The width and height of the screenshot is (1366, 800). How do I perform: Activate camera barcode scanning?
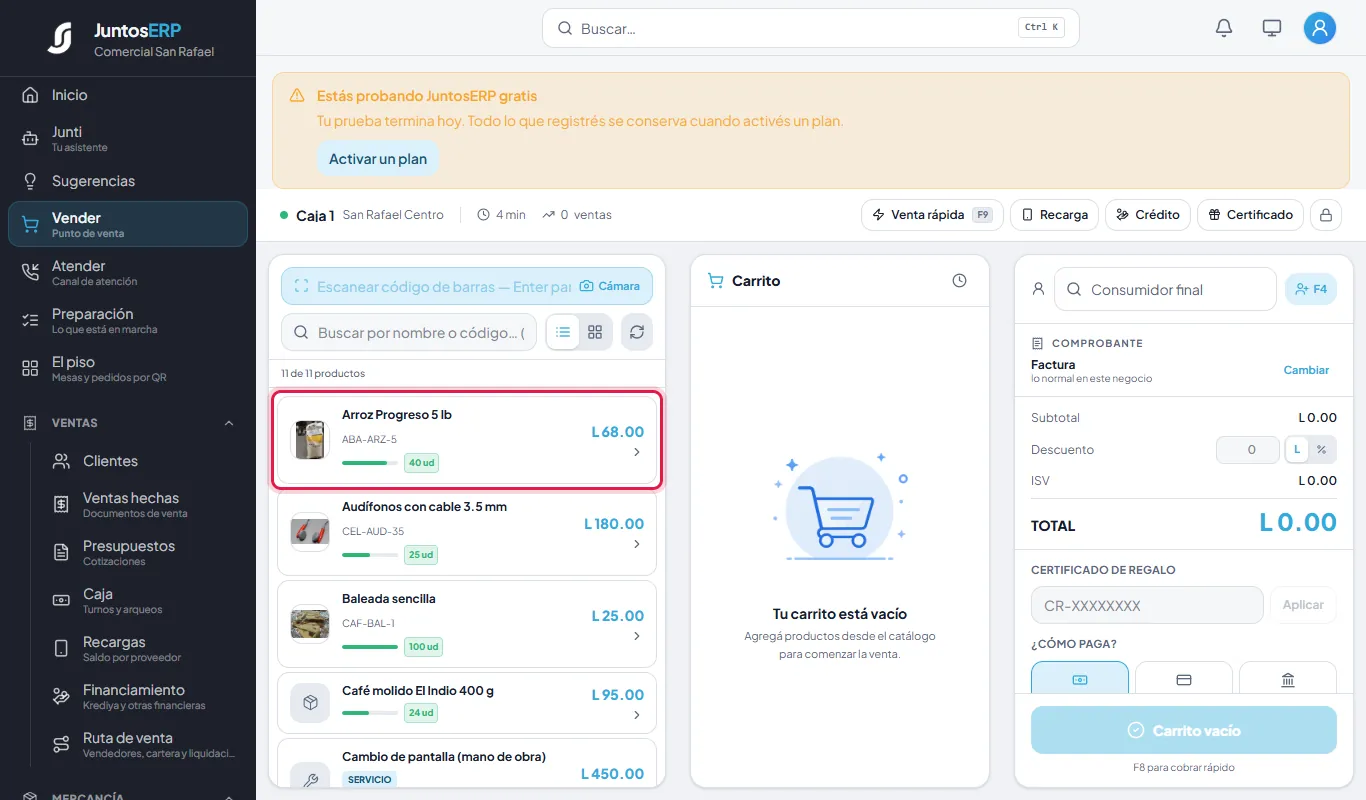(x=610, y=286)
